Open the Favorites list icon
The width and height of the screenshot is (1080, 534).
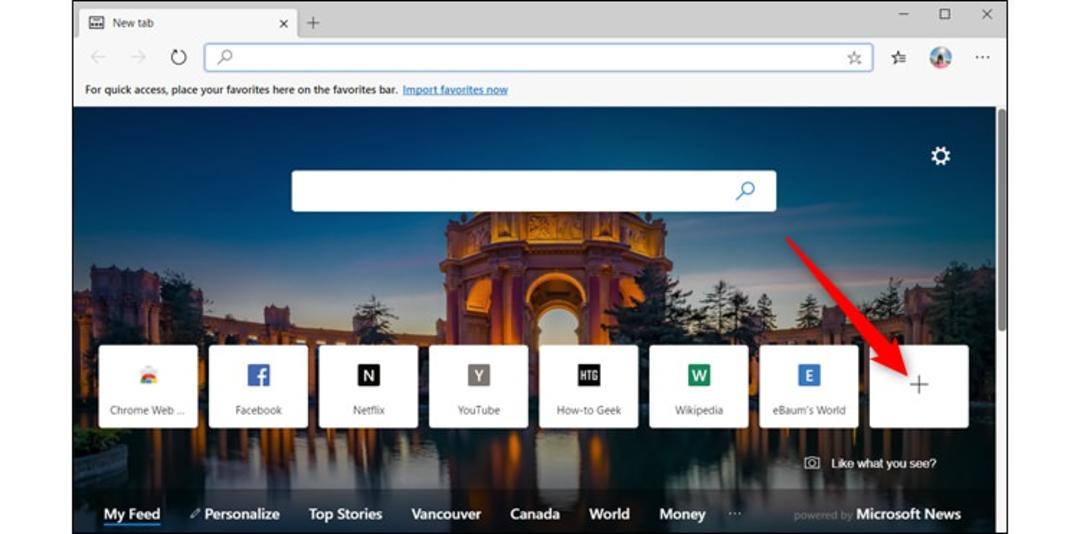898,58
